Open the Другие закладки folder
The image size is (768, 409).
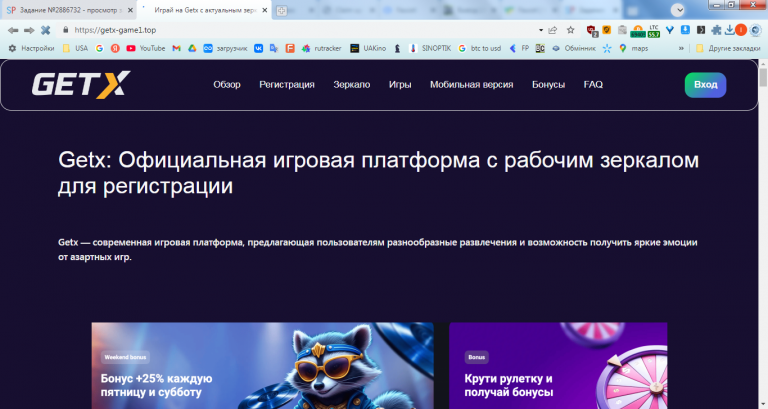(728, 48)
